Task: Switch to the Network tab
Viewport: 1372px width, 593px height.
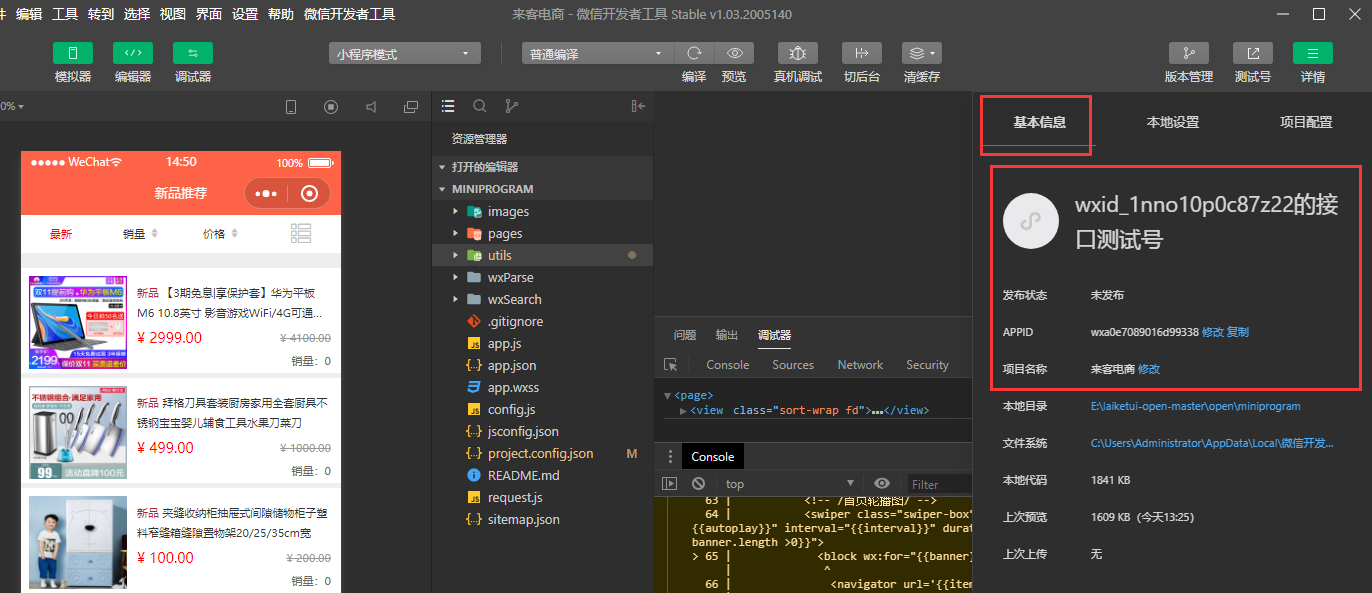Action: [860, 365]
